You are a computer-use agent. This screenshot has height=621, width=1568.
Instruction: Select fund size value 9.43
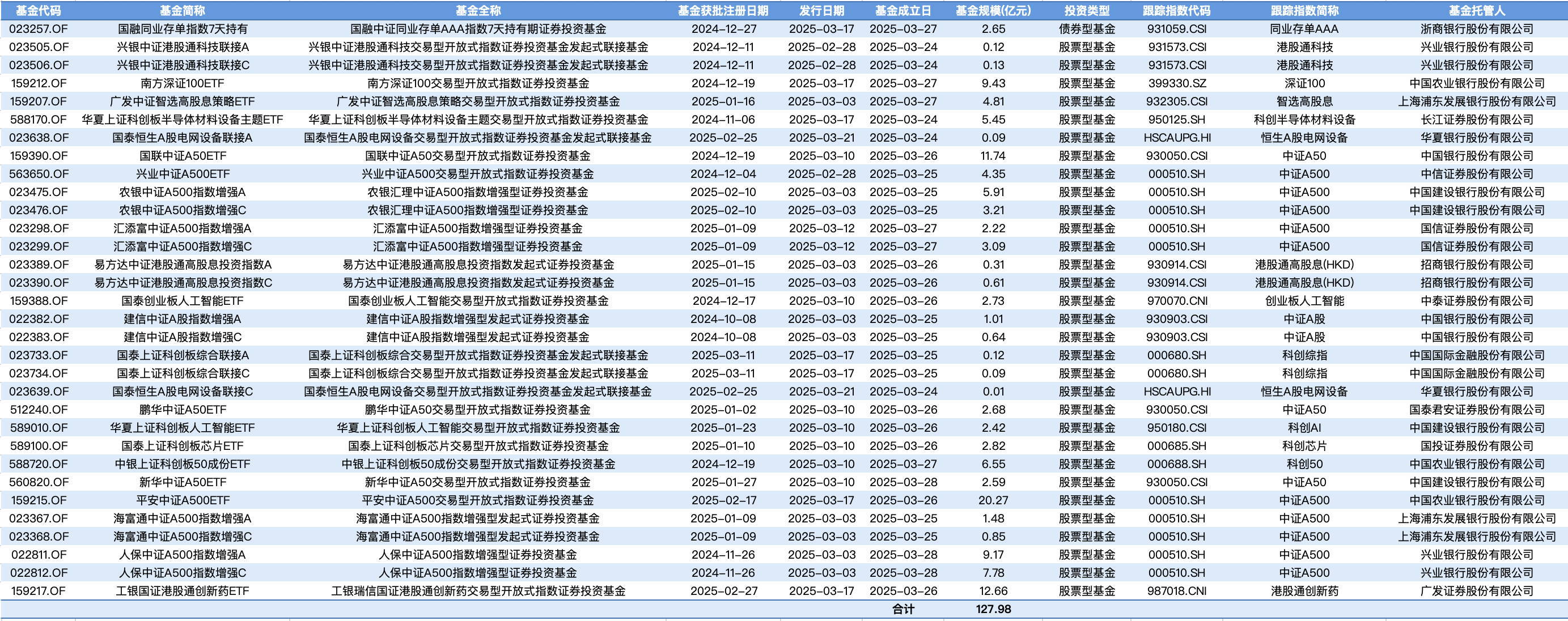(x=993, y=83)
